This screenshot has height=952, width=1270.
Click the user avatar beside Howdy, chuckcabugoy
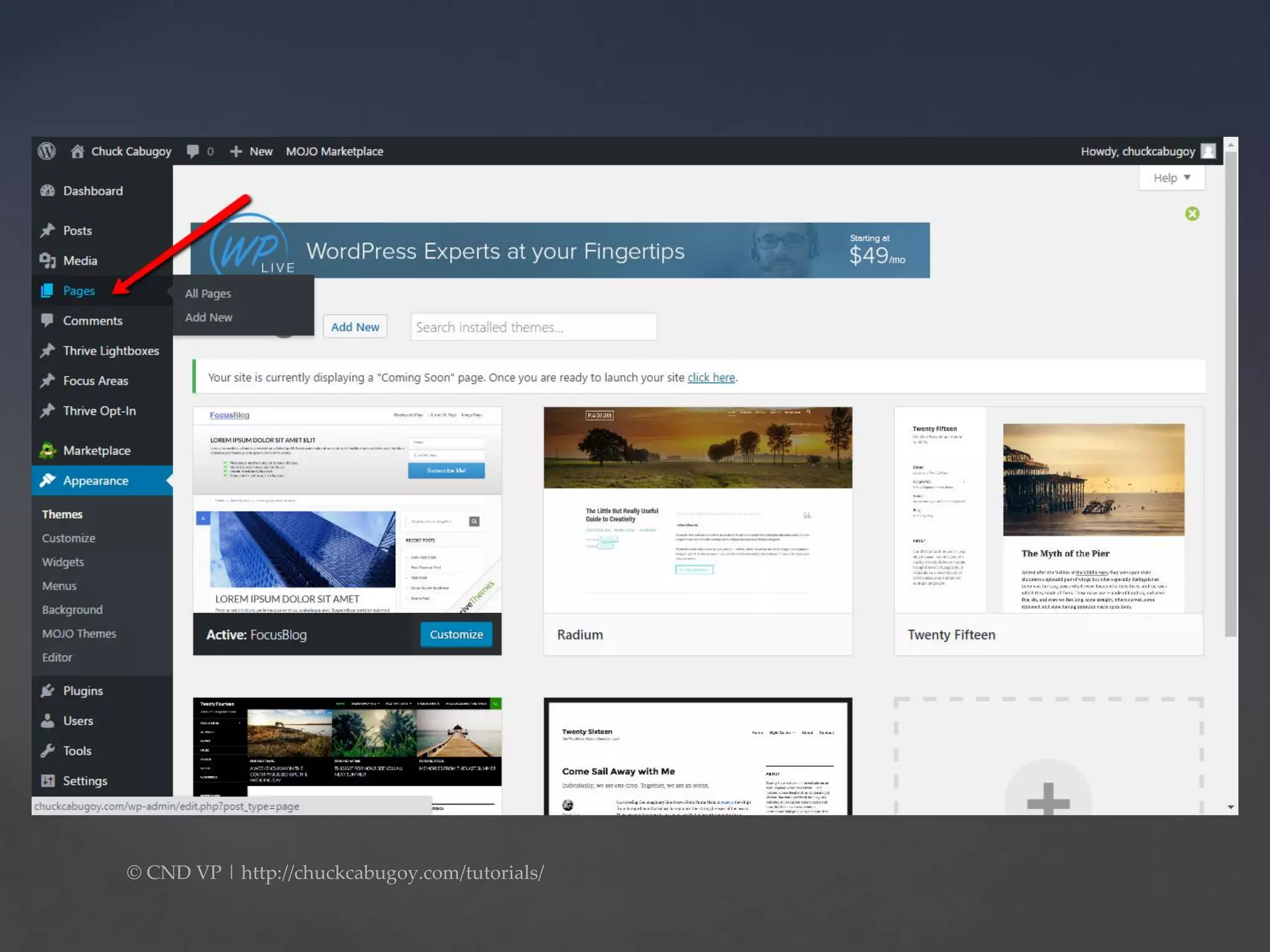(1208, 151)
